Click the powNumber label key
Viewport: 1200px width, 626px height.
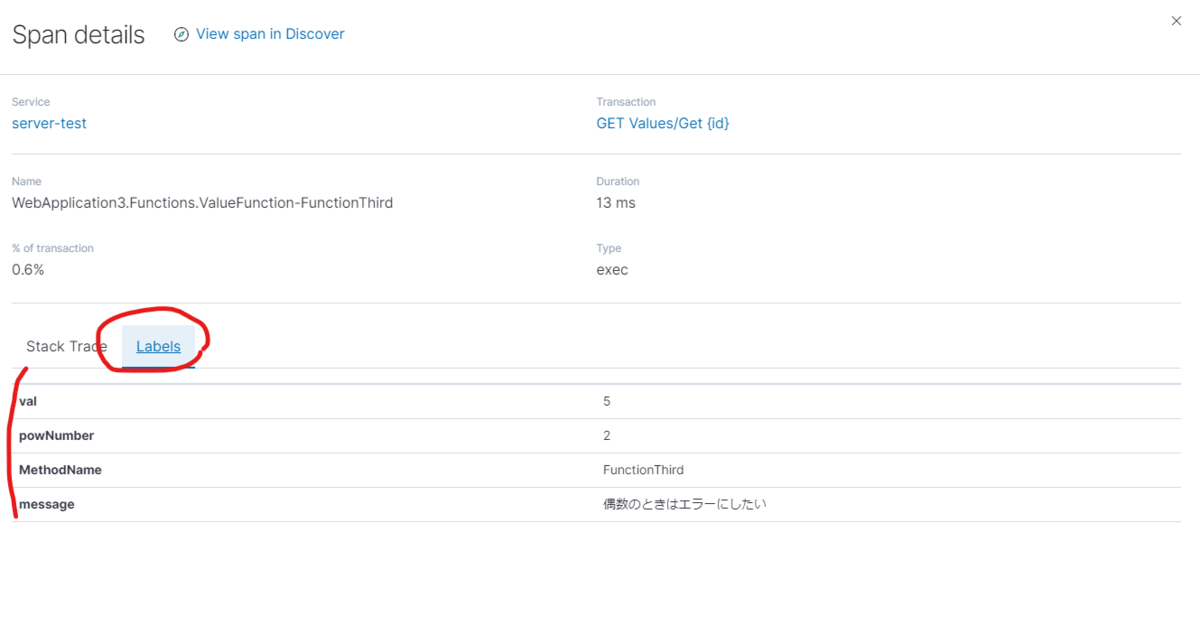(56, 436)
